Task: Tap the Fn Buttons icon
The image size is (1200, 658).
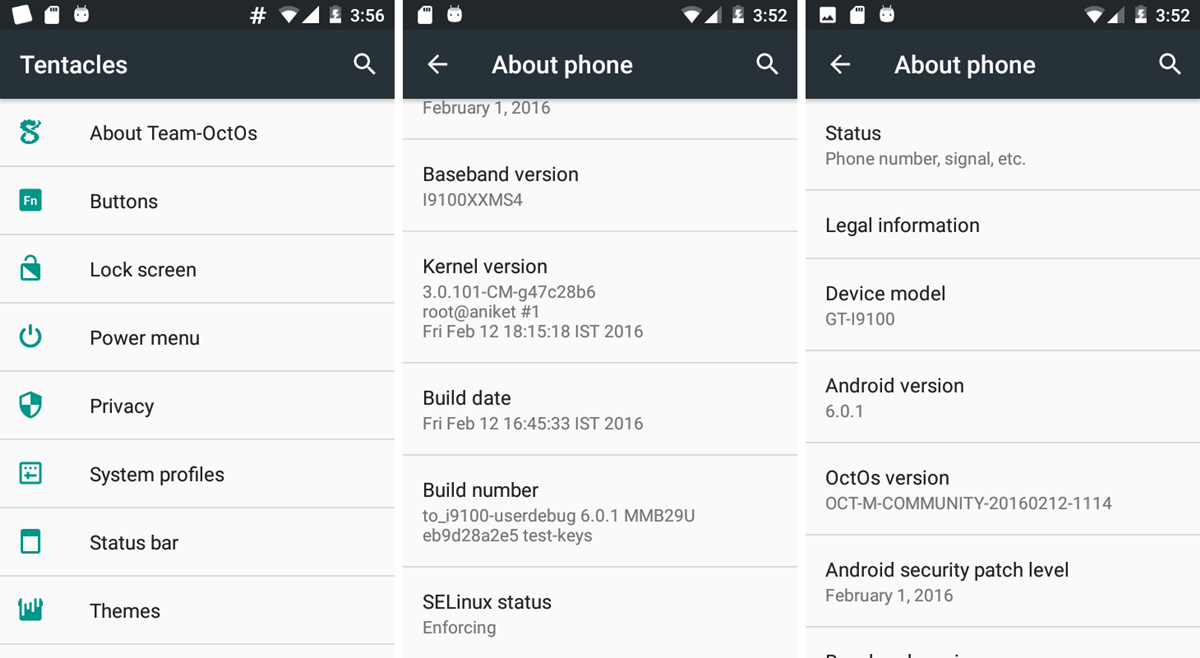Action: [31, 201]
